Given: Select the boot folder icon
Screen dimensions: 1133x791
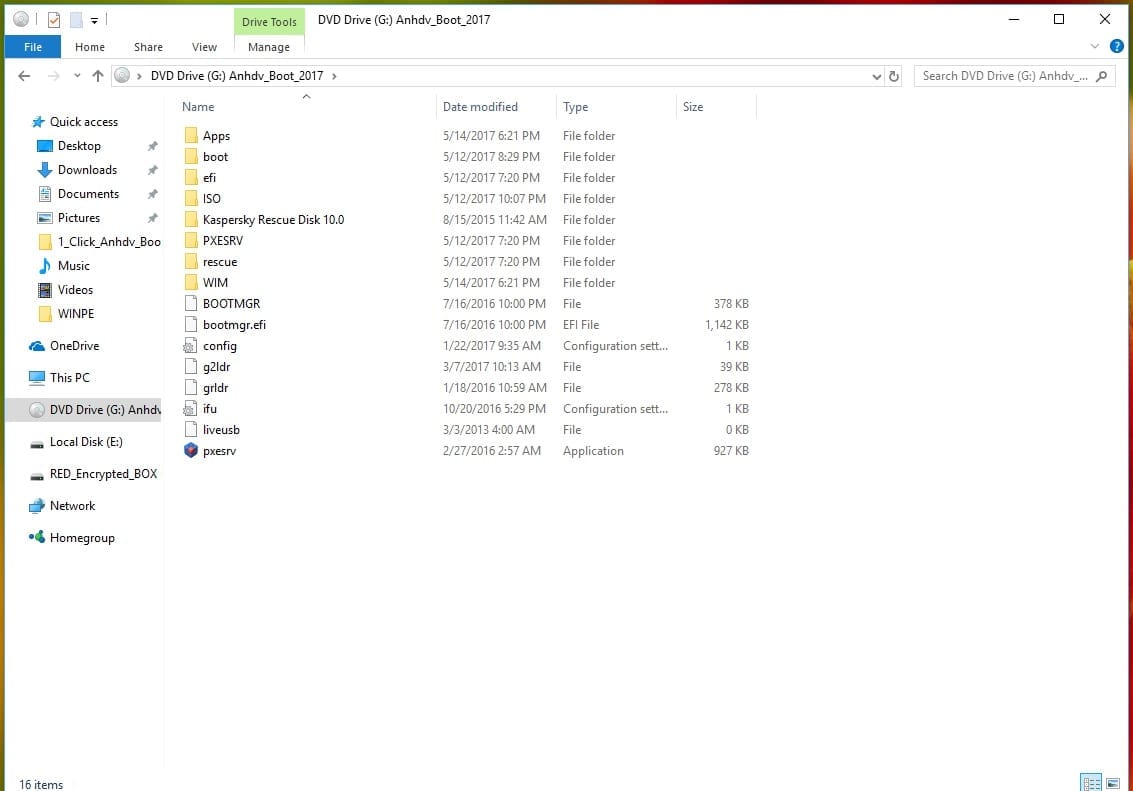Looking at the screenshot, I should [191, 156].
